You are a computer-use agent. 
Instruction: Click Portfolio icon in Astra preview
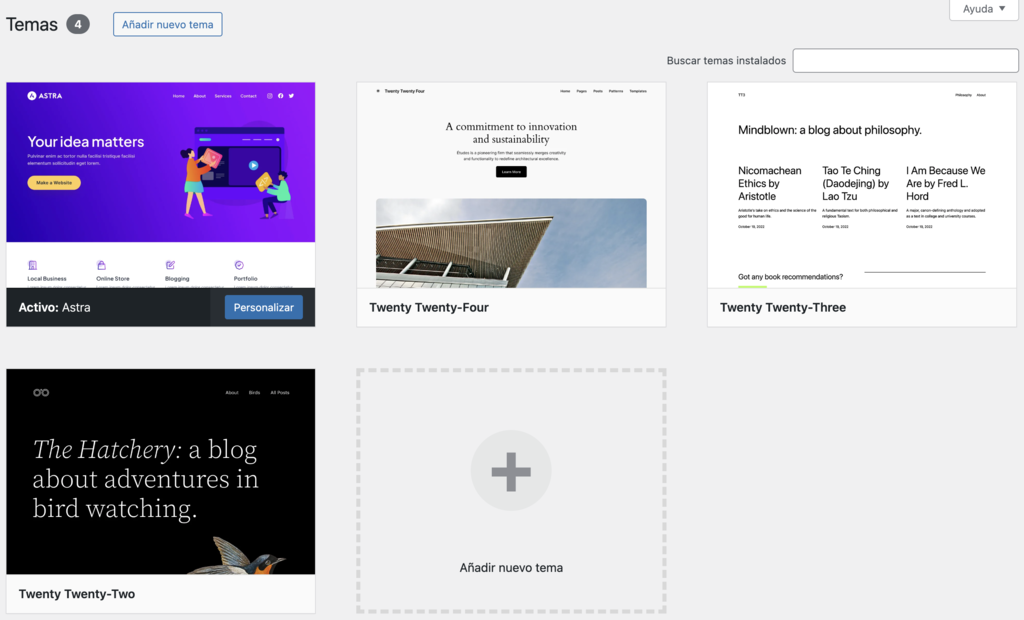point(239,265)
